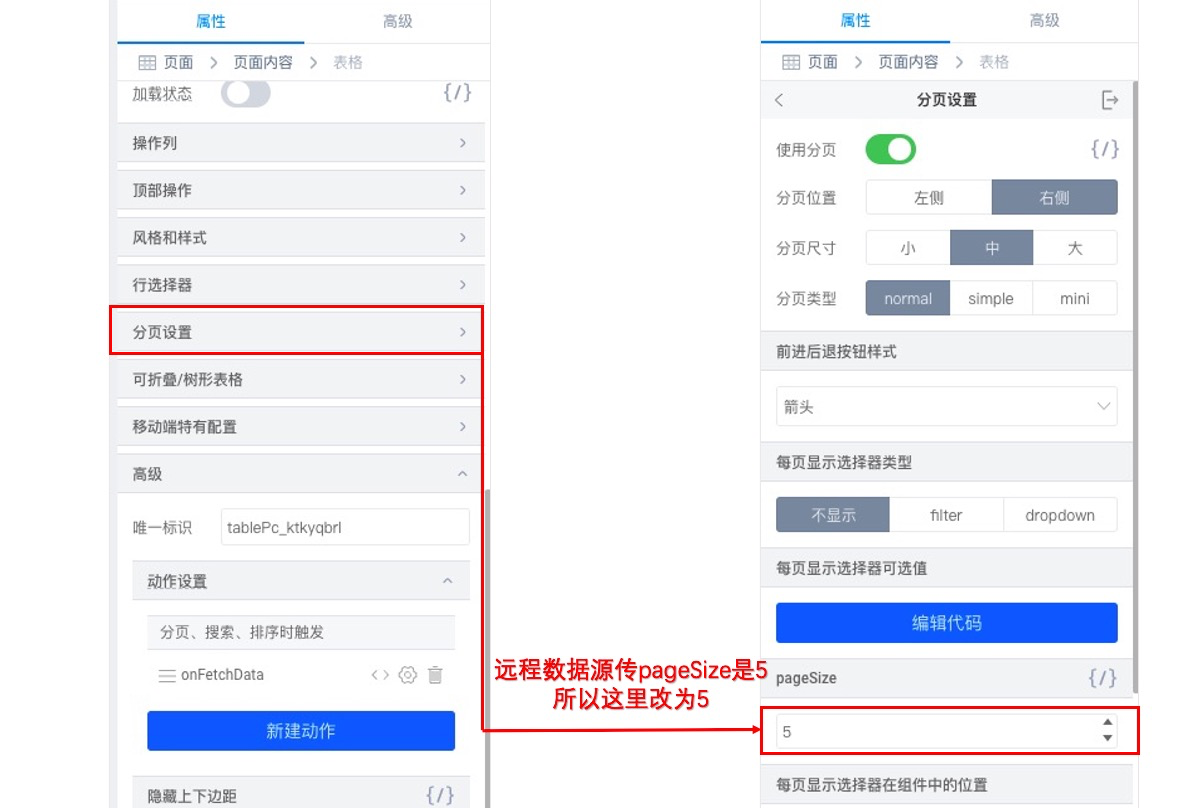Switch to the 高级 tab in right panel
The width and height of the screenshot is (1199, 808).
pos(1044,21)
